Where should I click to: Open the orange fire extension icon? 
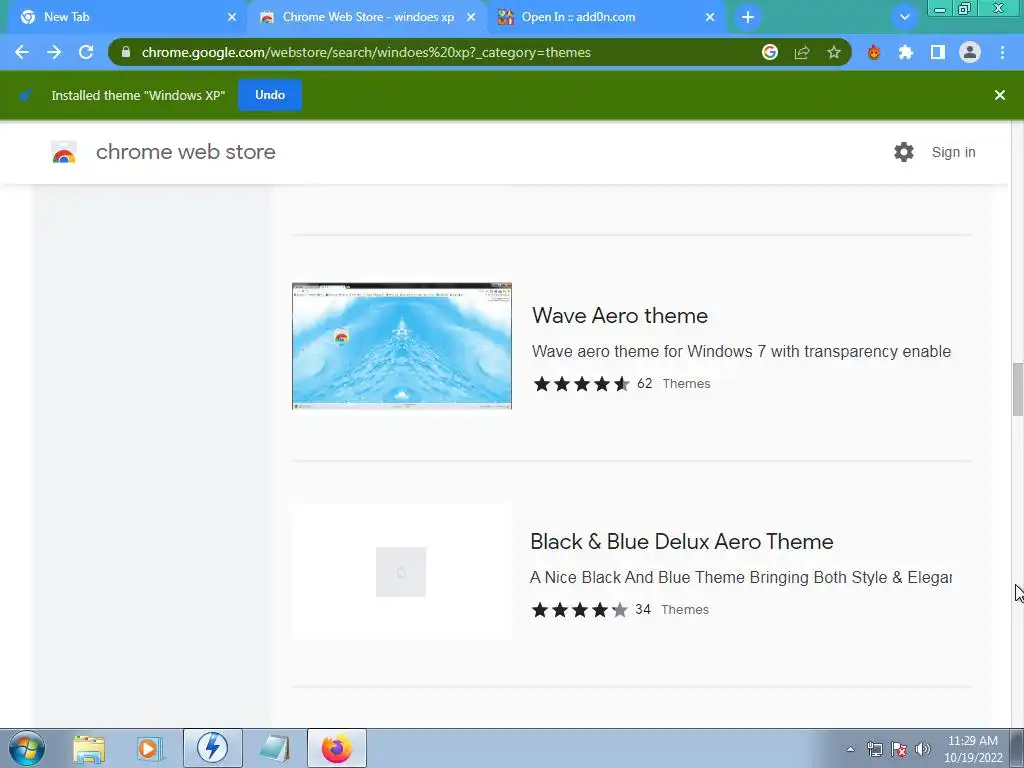tap(874, 52)
